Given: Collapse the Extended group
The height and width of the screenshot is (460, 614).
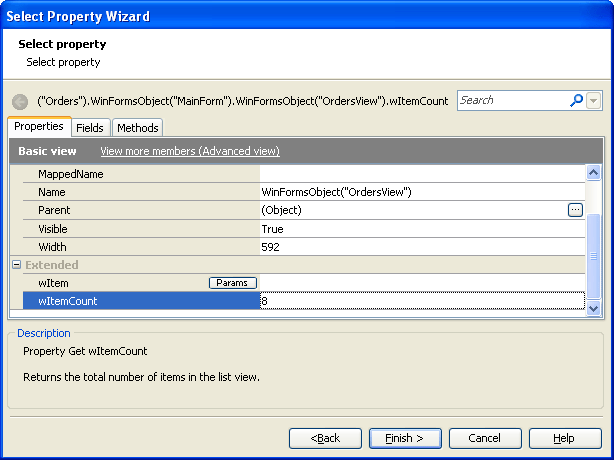Looking at the screenshot, I should [x=16, y=265].
